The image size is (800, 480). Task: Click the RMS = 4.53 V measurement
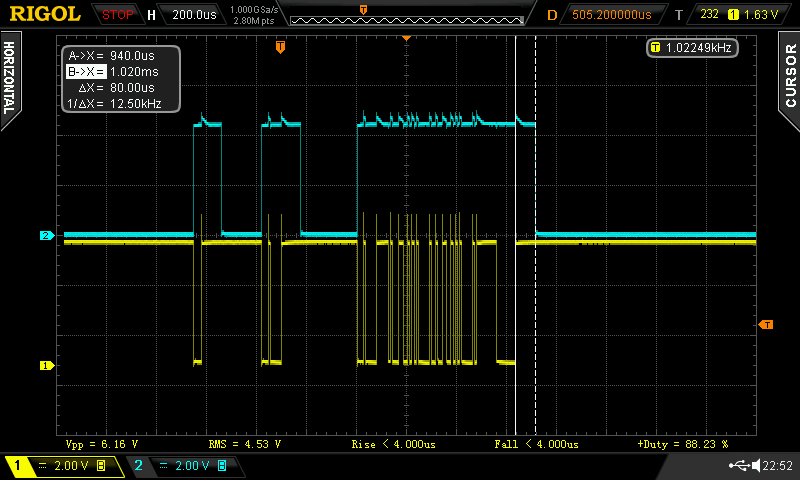[x=244, y=444]
